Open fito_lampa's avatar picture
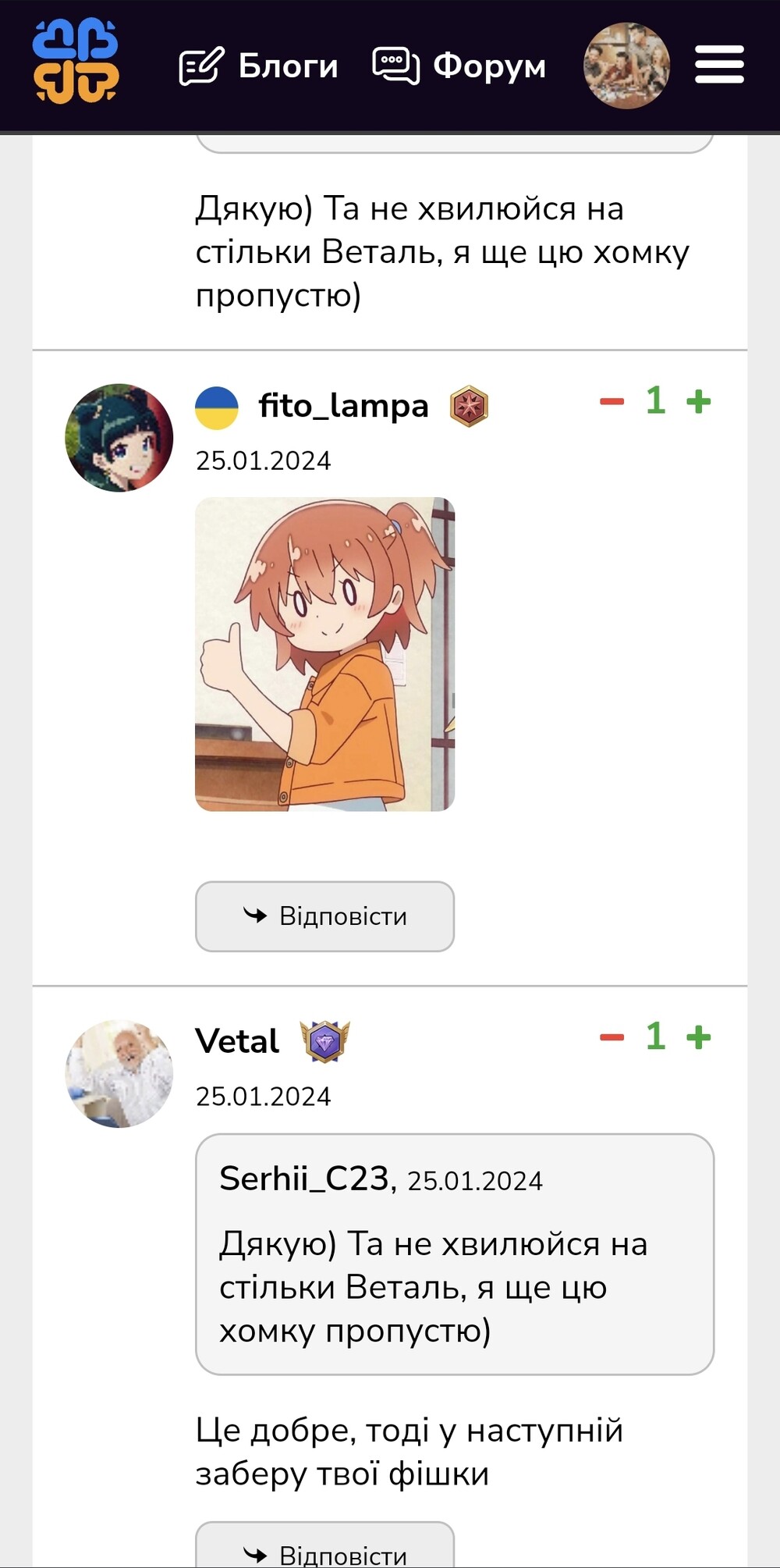780x1568 pixels. [119, 438]
